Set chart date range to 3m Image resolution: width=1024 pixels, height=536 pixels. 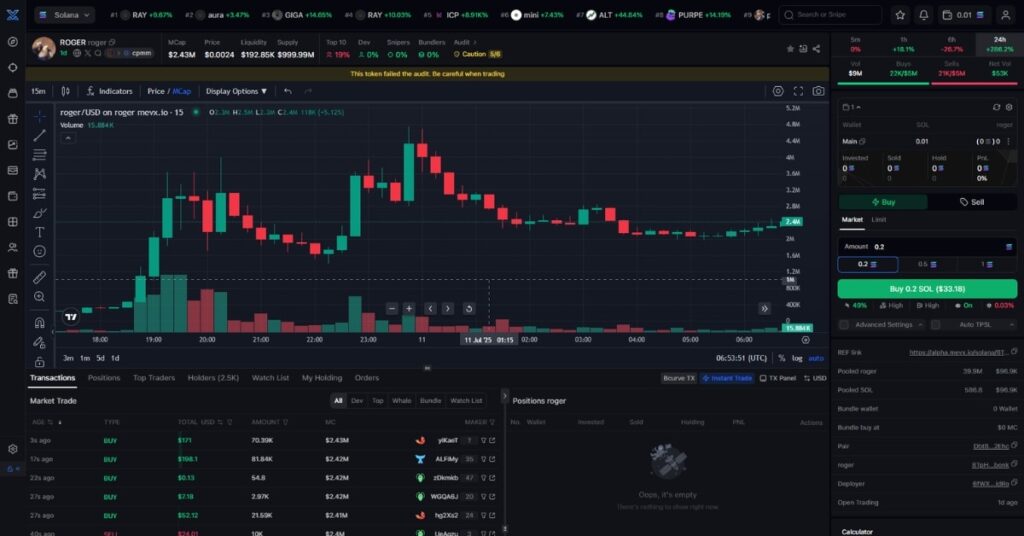point(68,358)
